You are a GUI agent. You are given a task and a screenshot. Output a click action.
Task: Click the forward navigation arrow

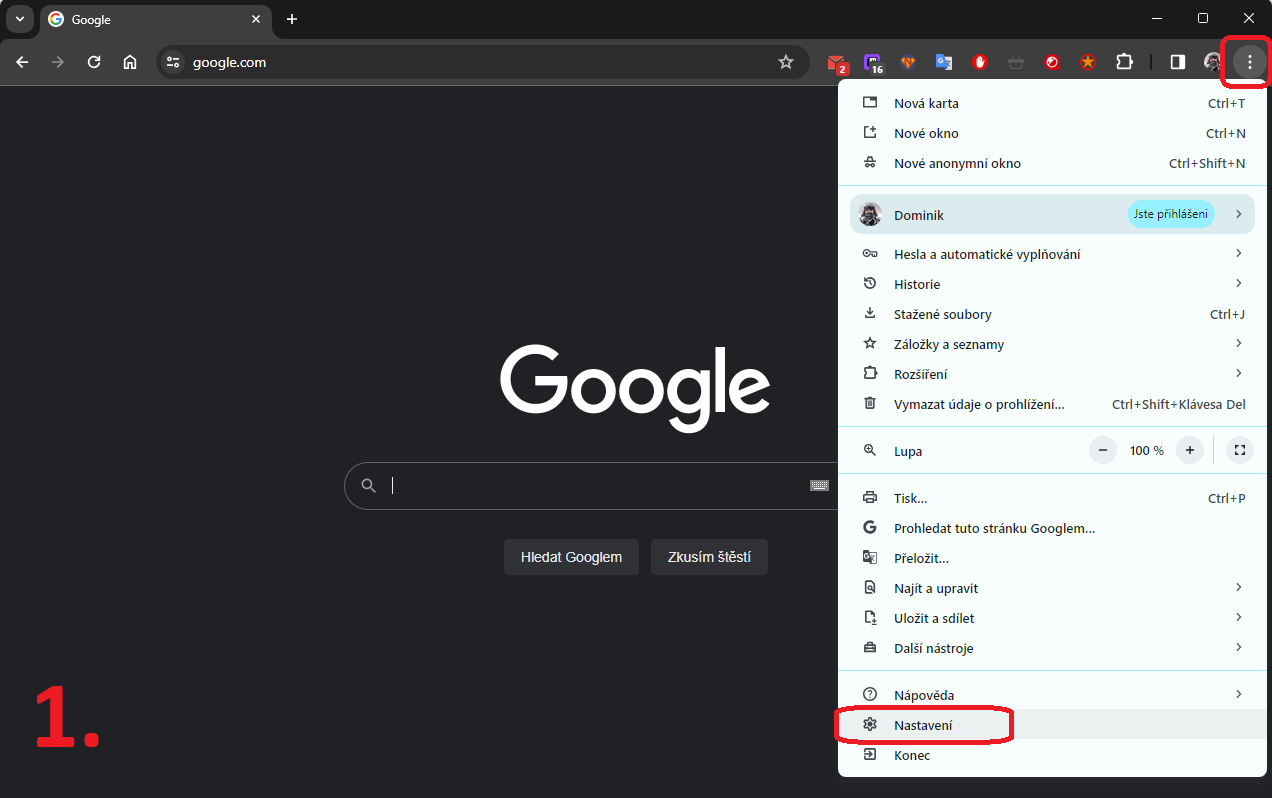coord(58,62)
